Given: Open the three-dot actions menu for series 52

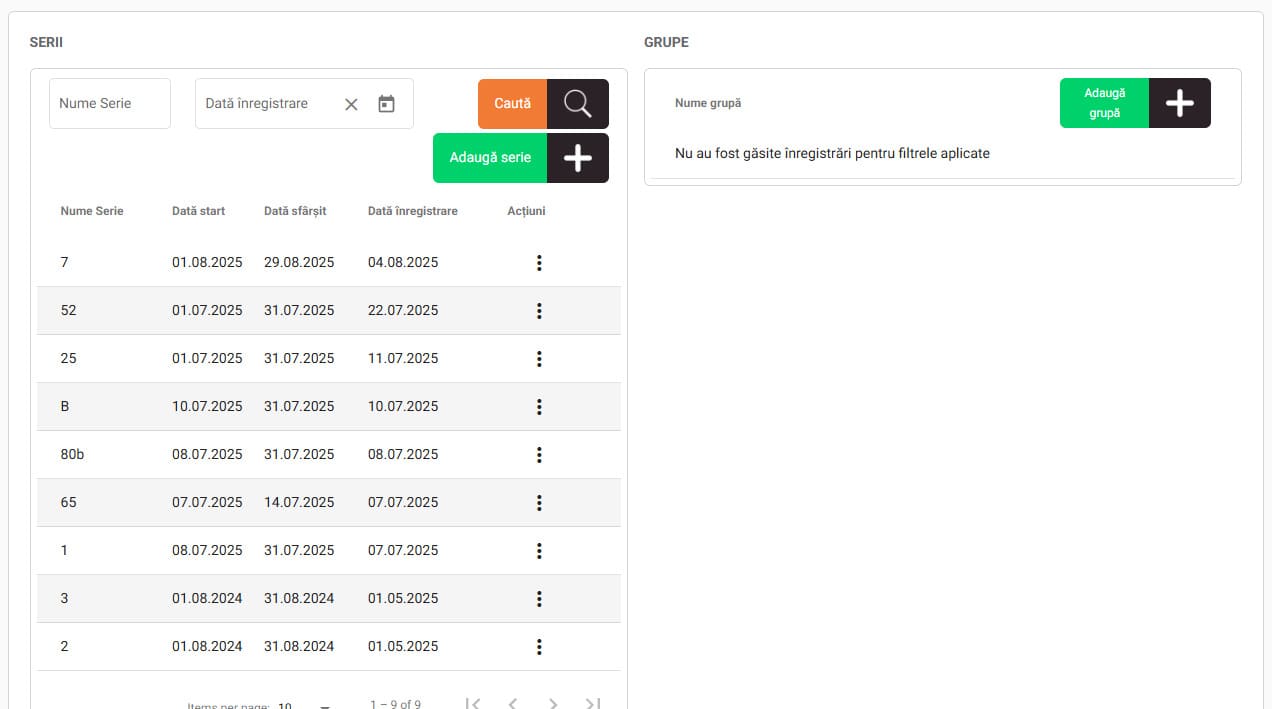Looking at the screenshot, I should (539, 311).
